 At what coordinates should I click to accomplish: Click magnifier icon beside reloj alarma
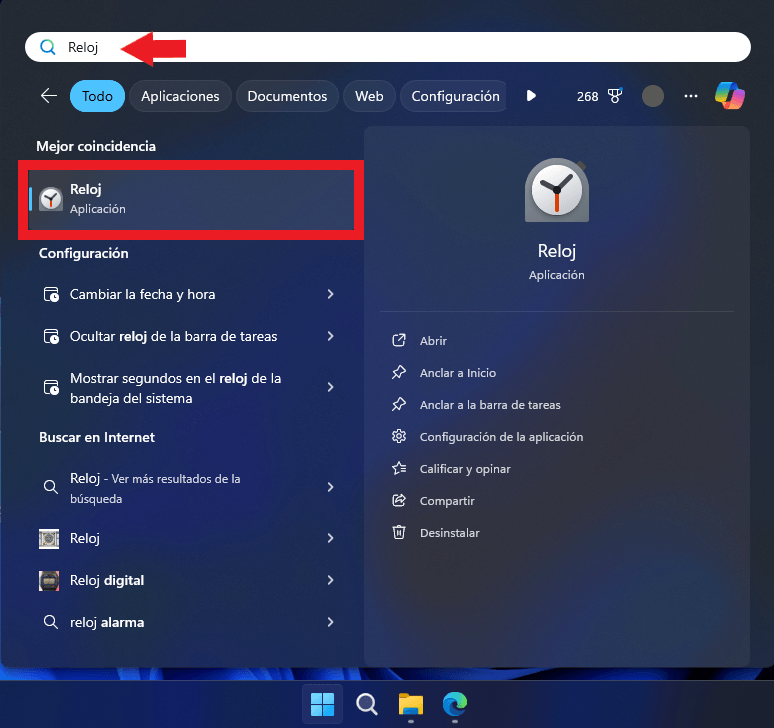click(51, 622)
